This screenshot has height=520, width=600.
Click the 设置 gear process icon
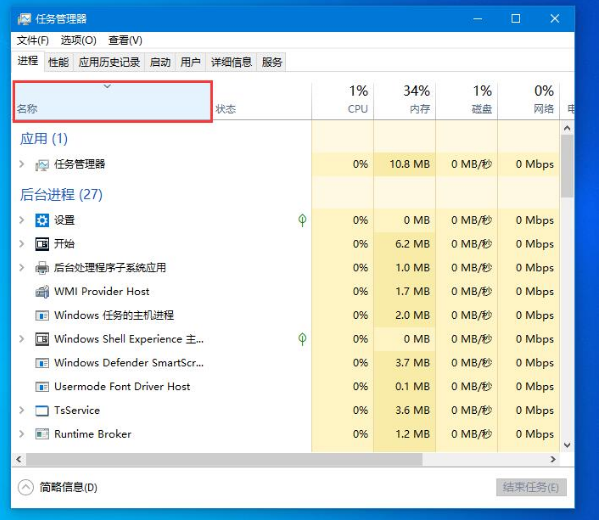[x=42, y=220]
